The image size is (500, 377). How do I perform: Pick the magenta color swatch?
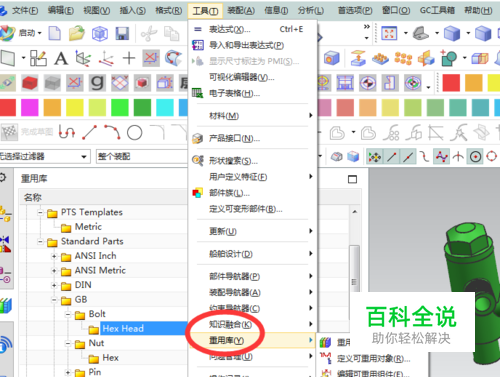coord(30,107)
